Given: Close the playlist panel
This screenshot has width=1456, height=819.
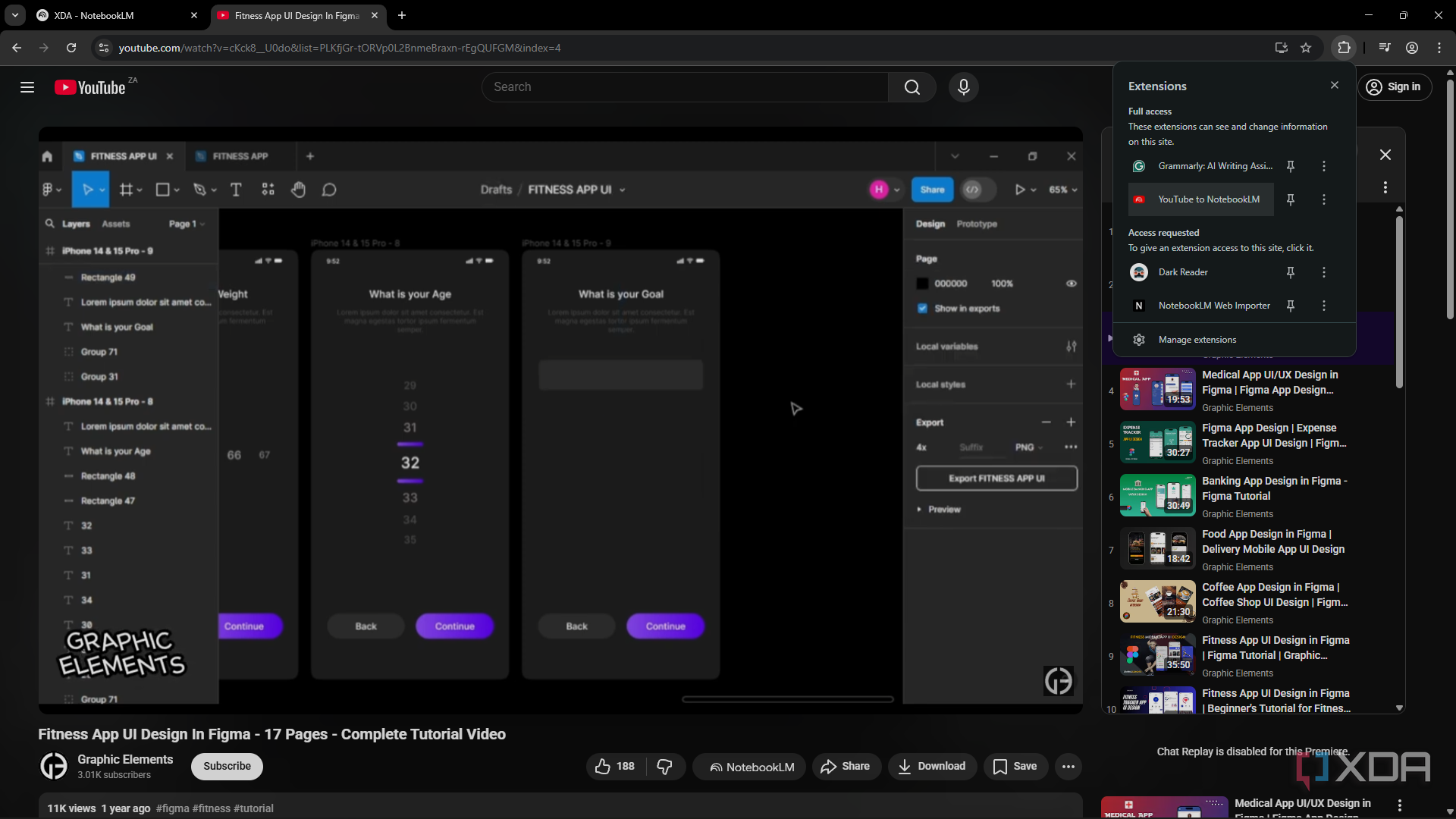Looking at the screenshot, I should [x=1385, y=155].
